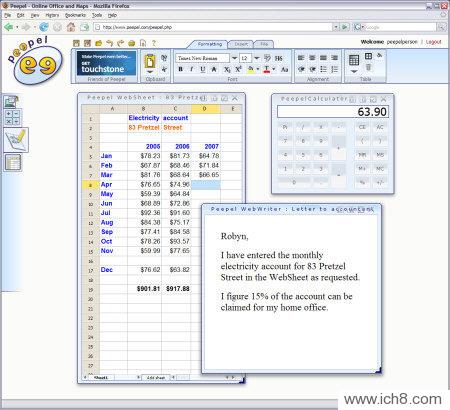Click the Paste clipboard icon
This screenshot has width=450, height=410.
tap(150, 61)
